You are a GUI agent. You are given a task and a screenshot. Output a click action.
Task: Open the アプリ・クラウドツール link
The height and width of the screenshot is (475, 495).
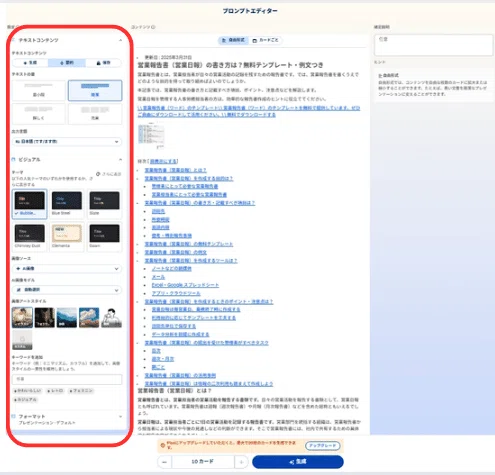176,294
